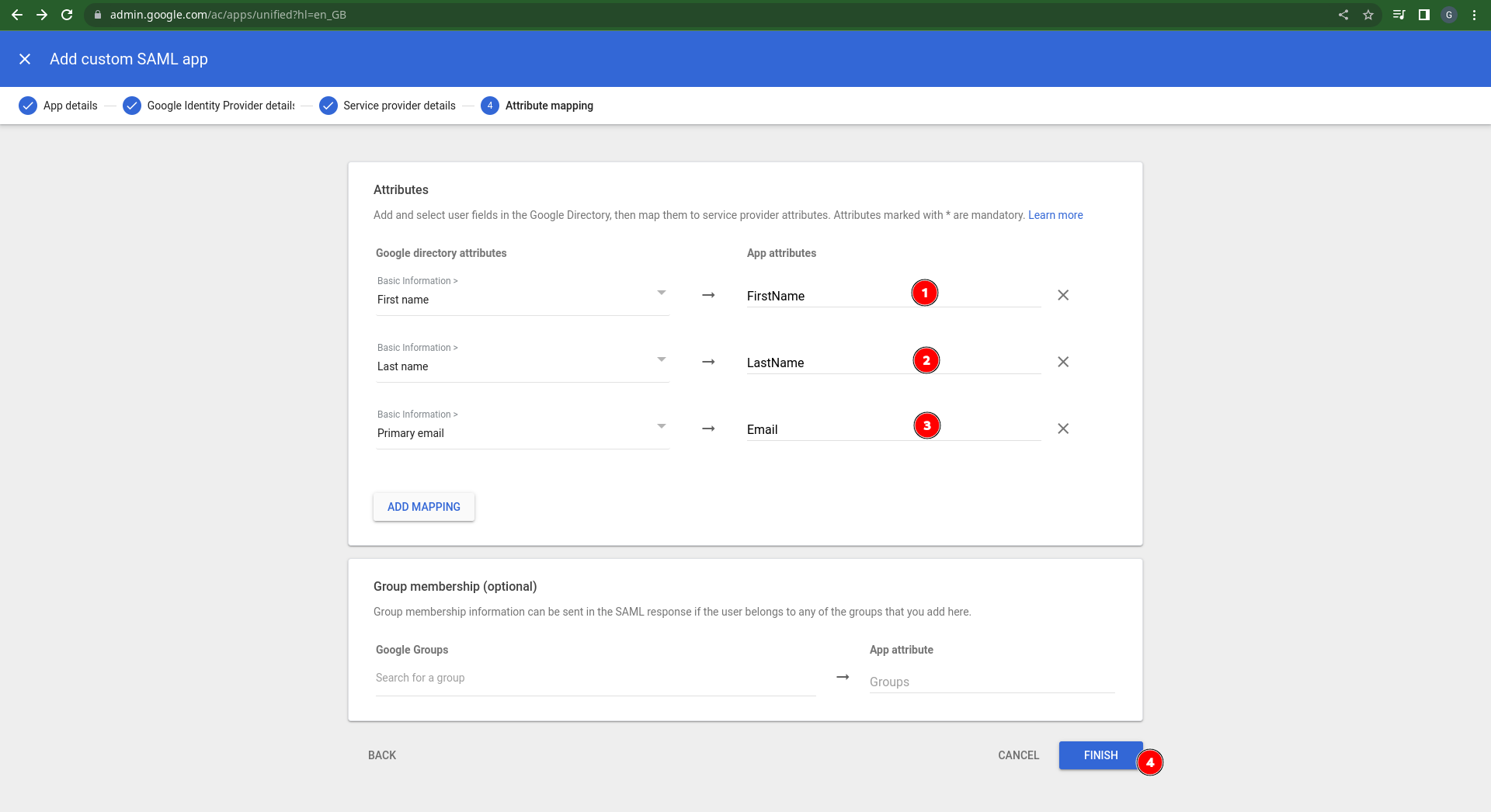Open the Learn more link

(x=1055, y=215)
